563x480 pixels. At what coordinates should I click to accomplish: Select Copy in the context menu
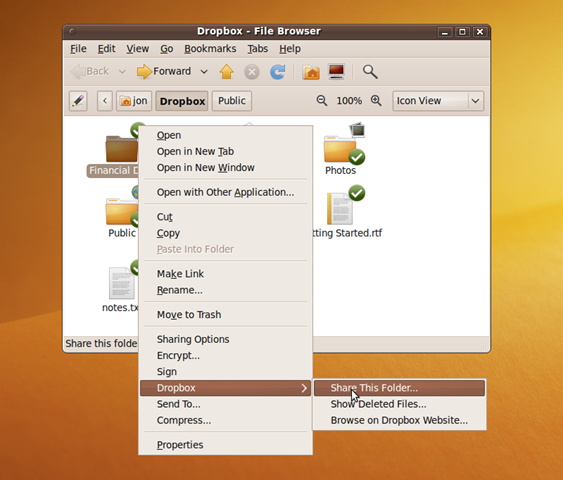coord(225,233)
